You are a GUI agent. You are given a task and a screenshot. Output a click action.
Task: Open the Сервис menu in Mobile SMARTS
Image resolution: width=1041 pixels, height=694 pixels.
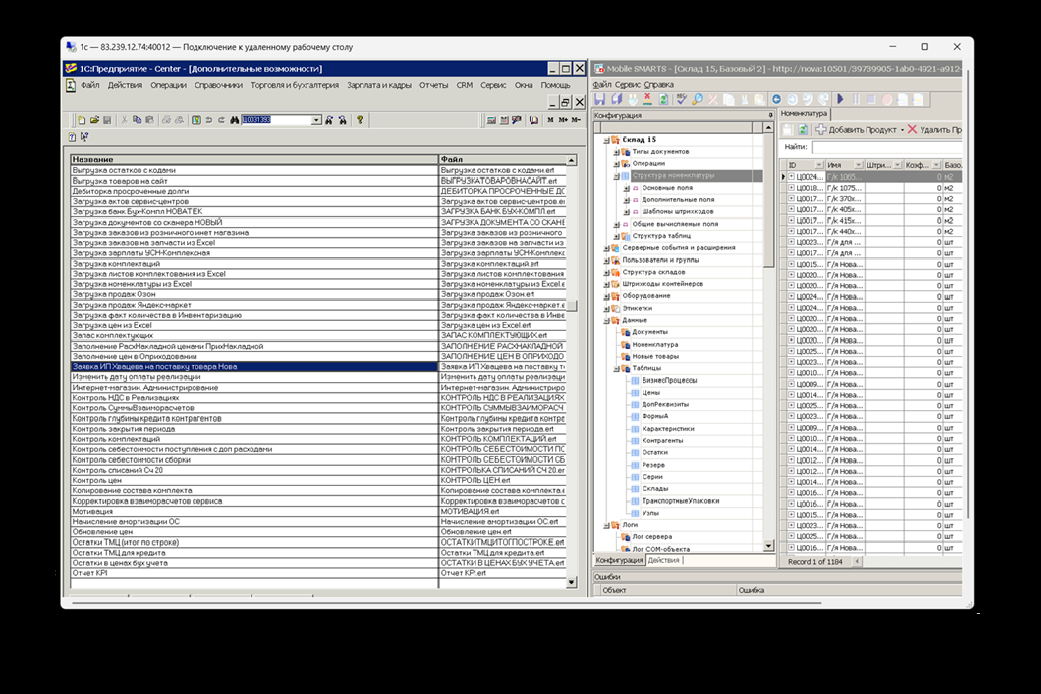pos(627,84)
